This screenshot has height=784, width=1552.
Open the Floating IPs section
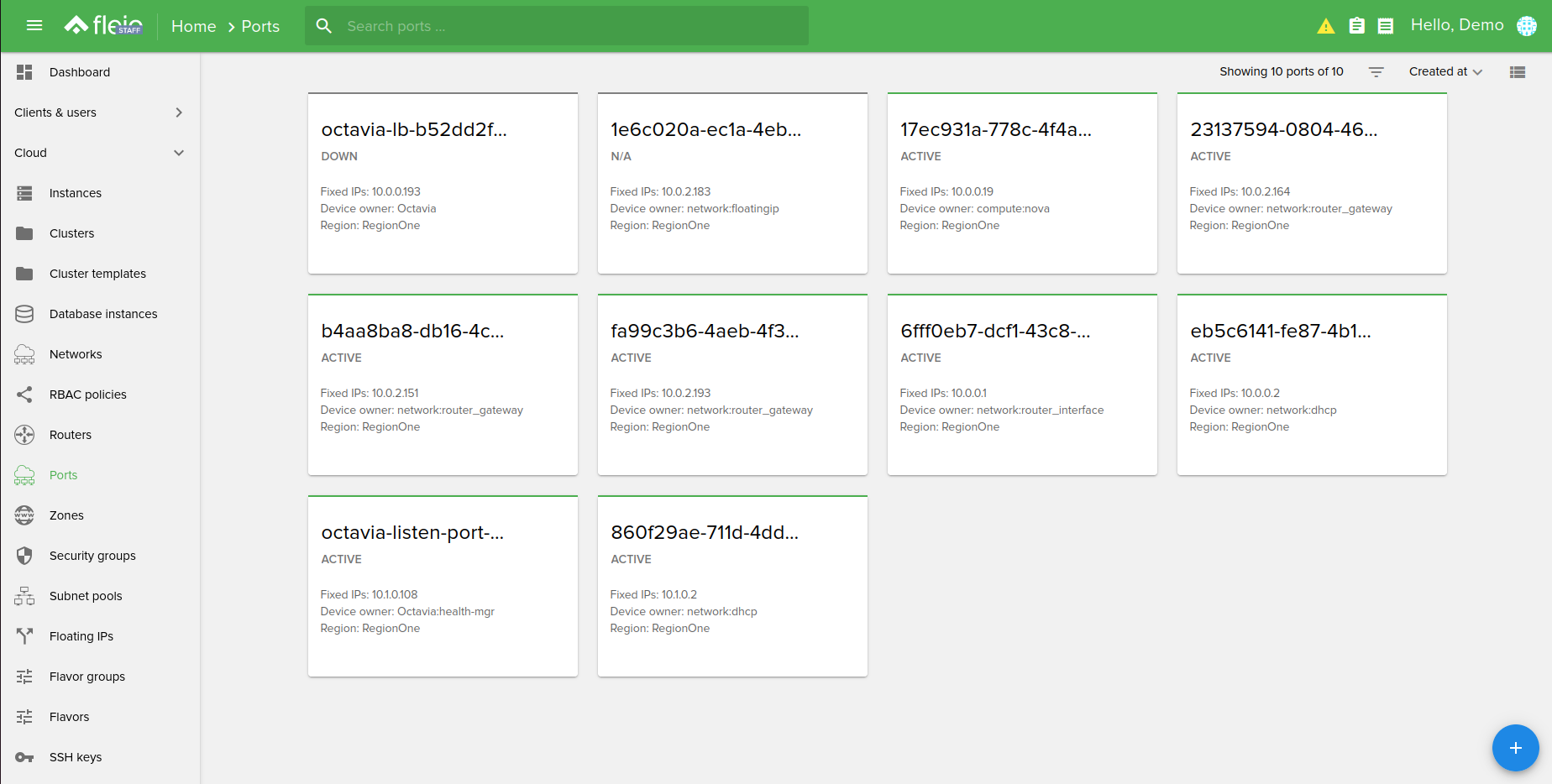click(x=81, y=636)
